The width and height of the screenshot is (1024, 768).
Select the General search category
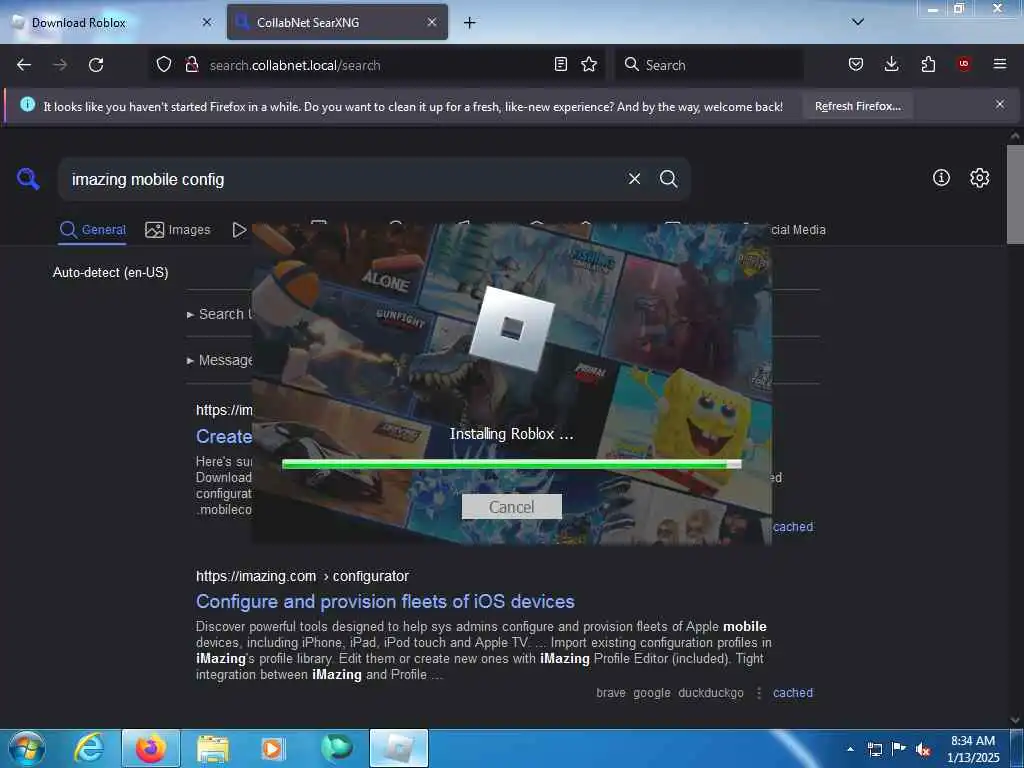[x=92, y=230]
